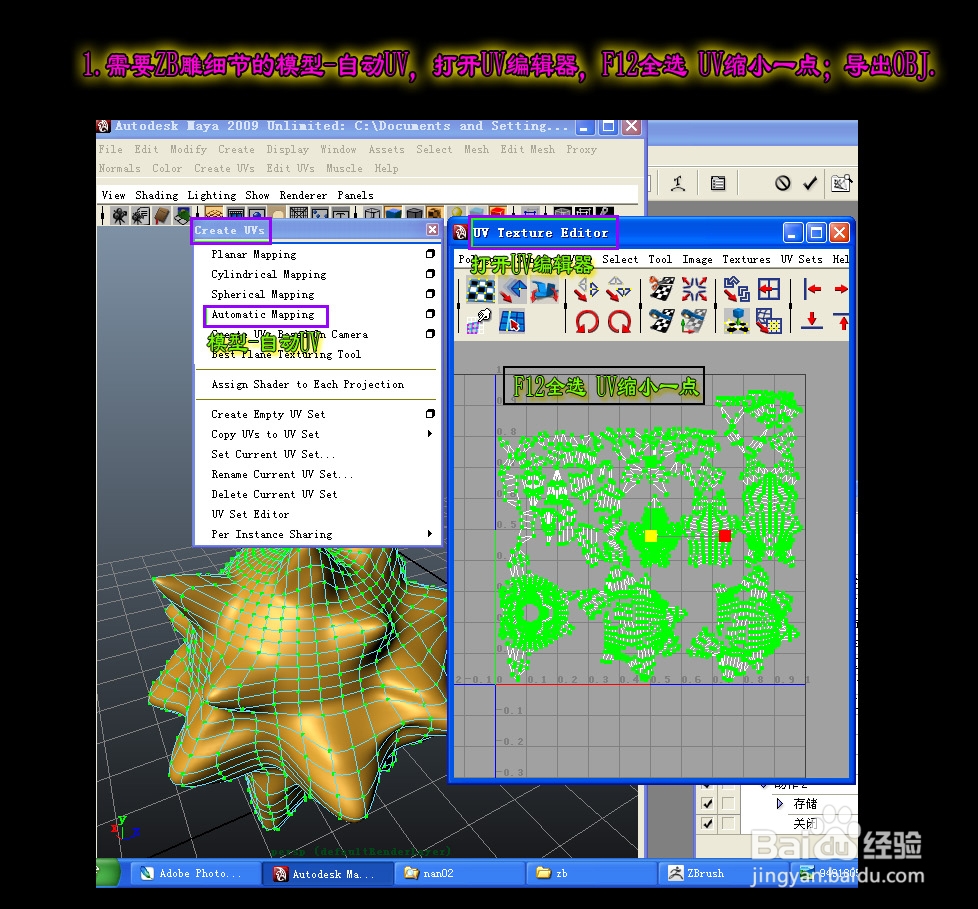
Task: Click camera attributes icon in viewport toolbar
Action: (x=140, y=216)
